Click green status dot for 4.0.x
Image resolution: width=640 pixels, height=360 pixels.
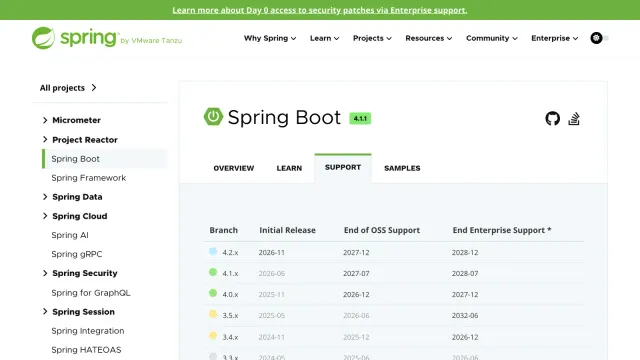tap(213, 293)
